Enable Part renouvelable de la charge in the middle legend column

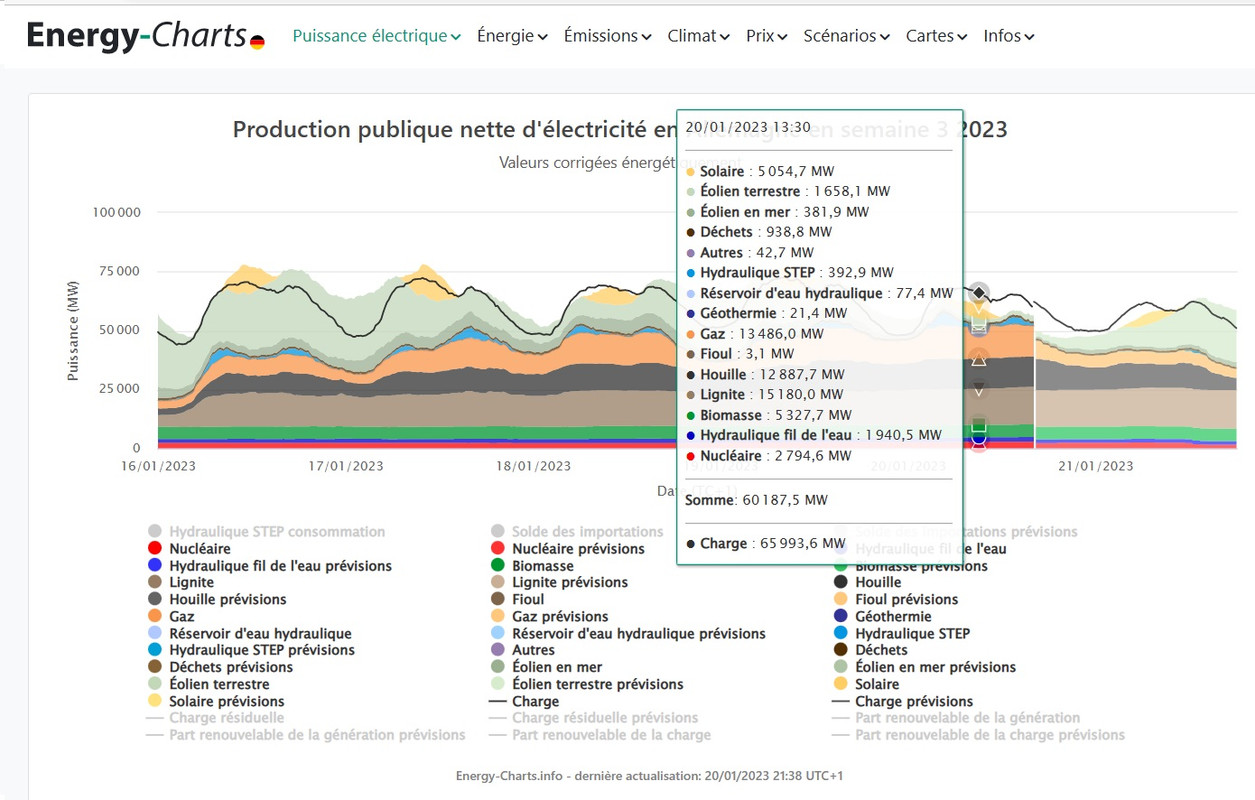click(600, 735)
